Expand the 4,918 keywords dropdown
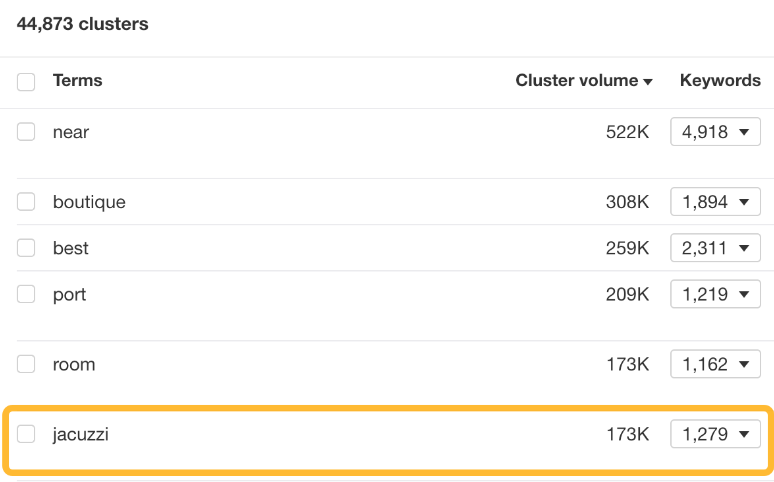The image size is (774, 482). (x=715, y=132)
